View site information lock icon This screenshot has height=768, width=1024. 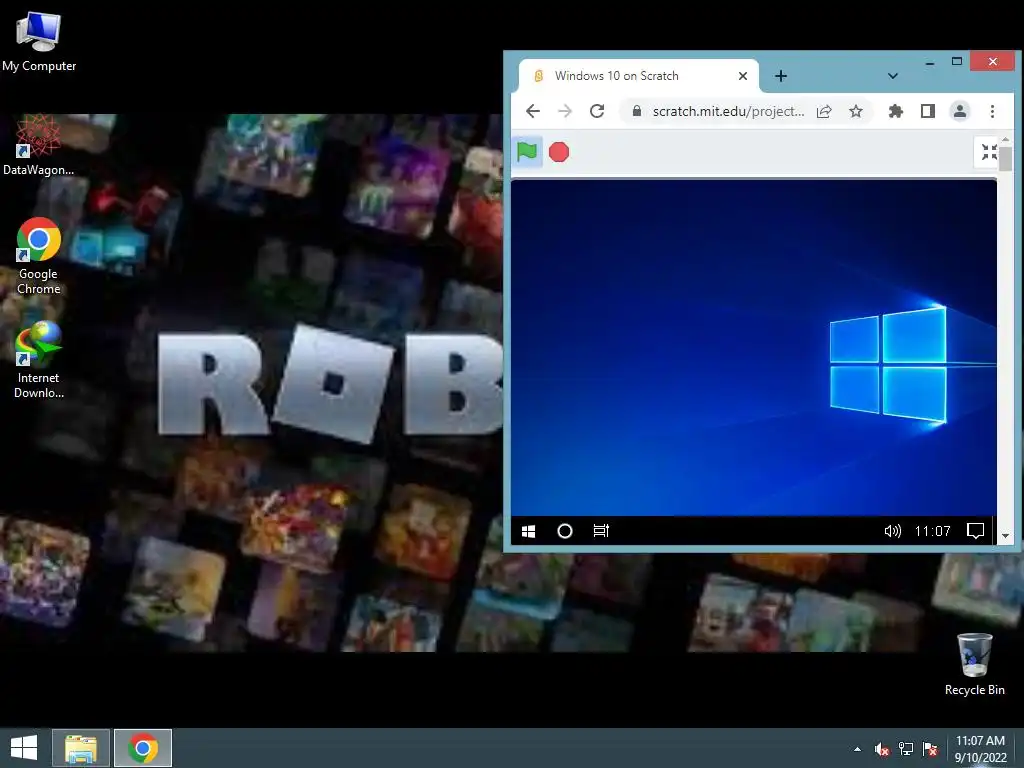[x=637, y=111]
